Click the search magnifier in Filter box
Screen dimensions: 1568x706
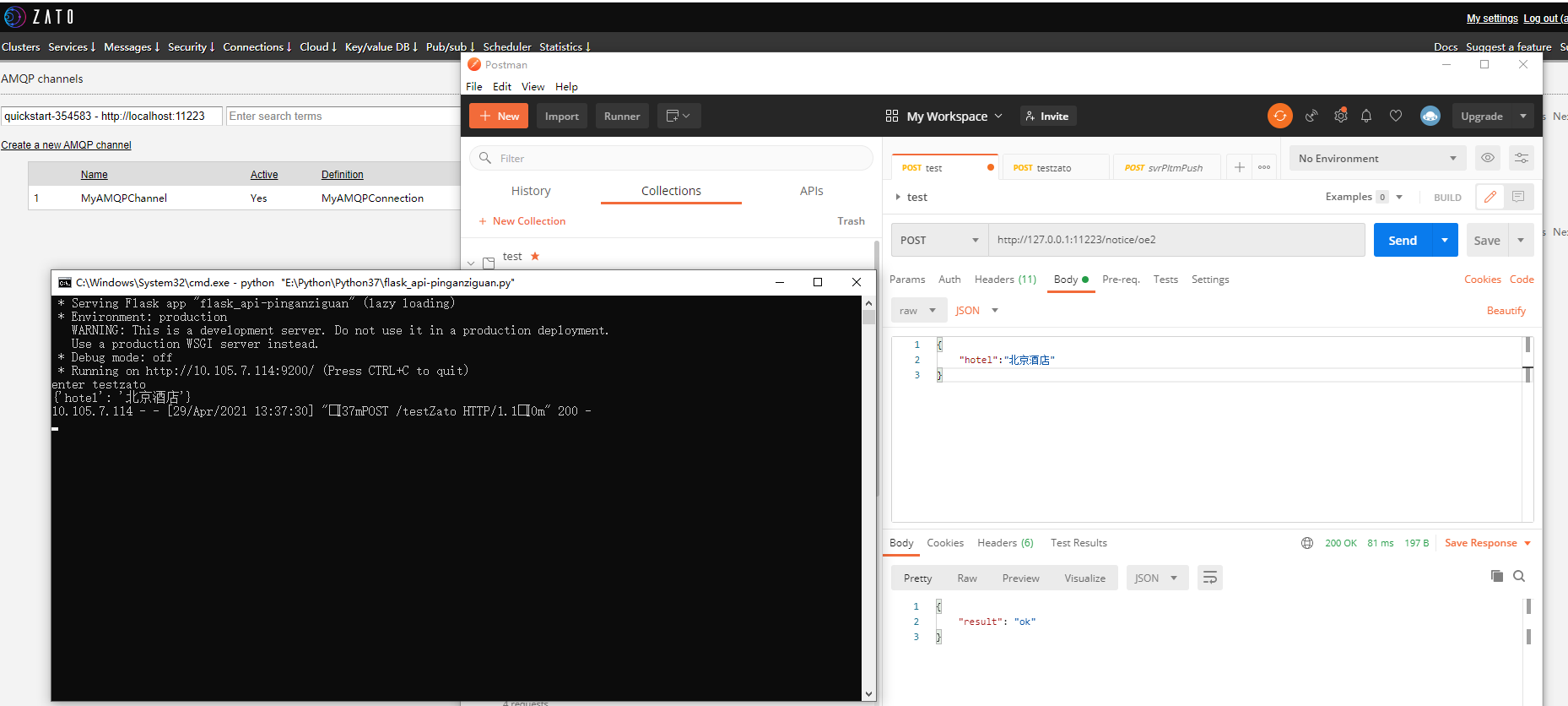point(485,158)
